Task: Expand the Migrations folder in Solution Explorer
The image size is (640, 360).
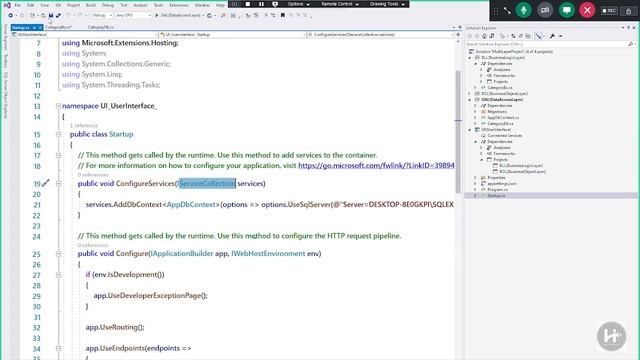Action: (x=475, y=111)
